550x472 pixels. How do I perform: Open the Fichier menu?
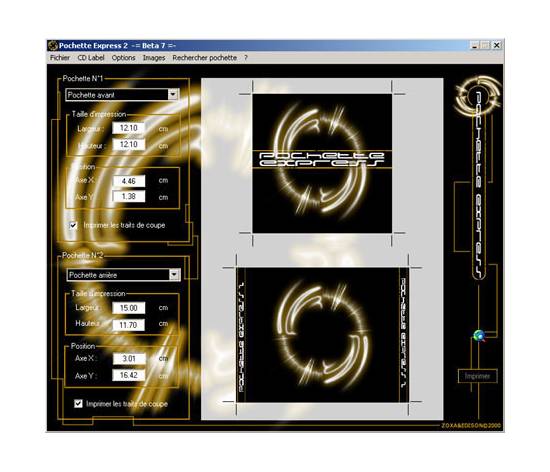60,58
